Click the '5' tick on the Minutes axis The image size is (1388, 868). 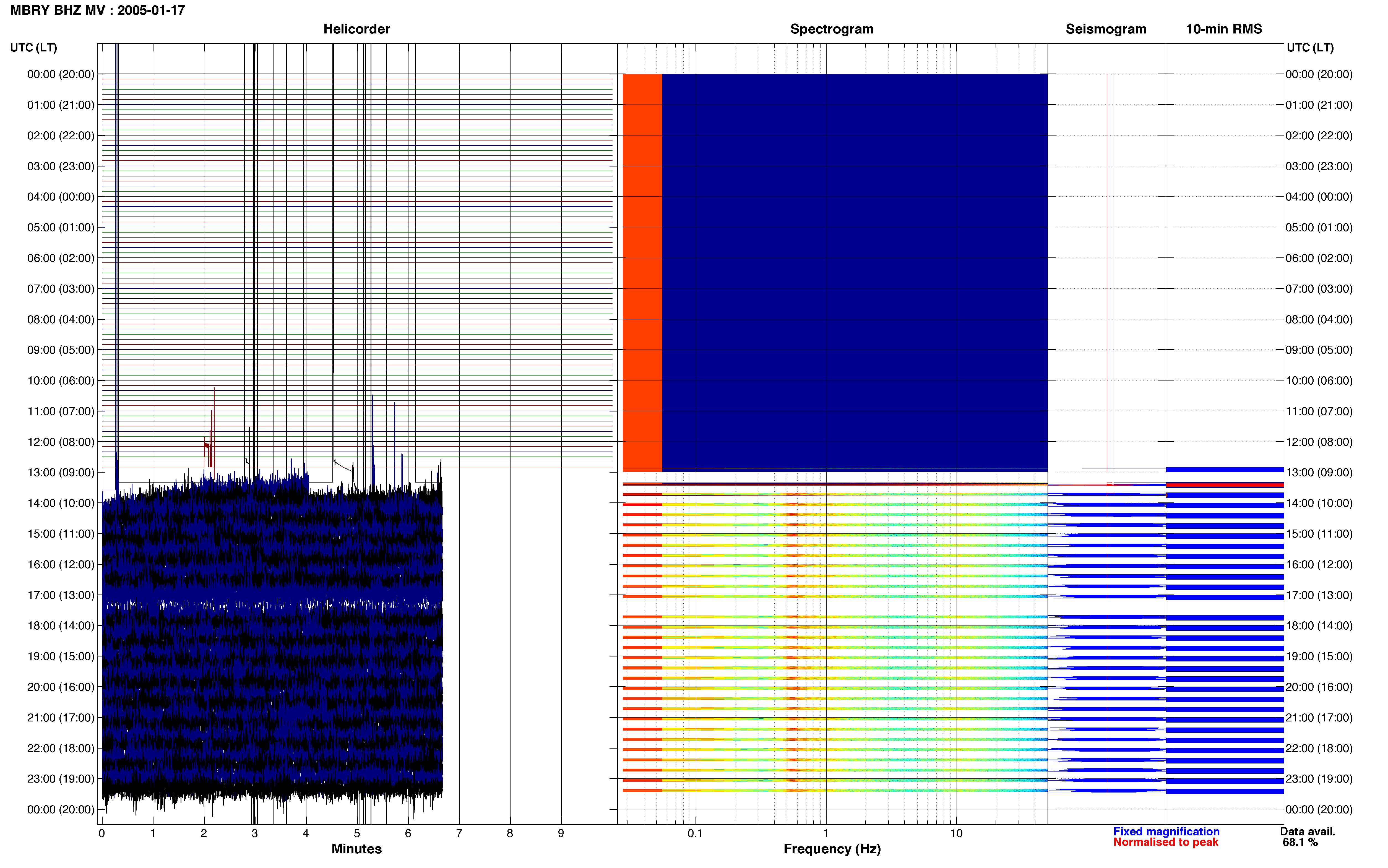pos(357,833)
